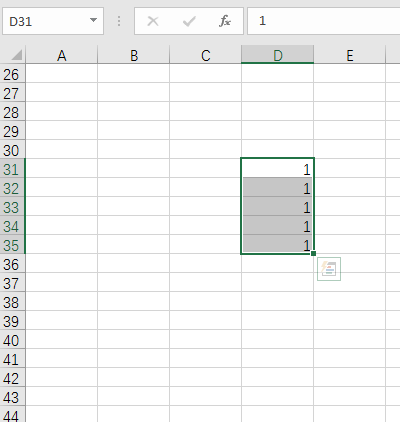This screenshot has width=400, height=422.
Task: Select row 42 header
Action: point(12,378)
